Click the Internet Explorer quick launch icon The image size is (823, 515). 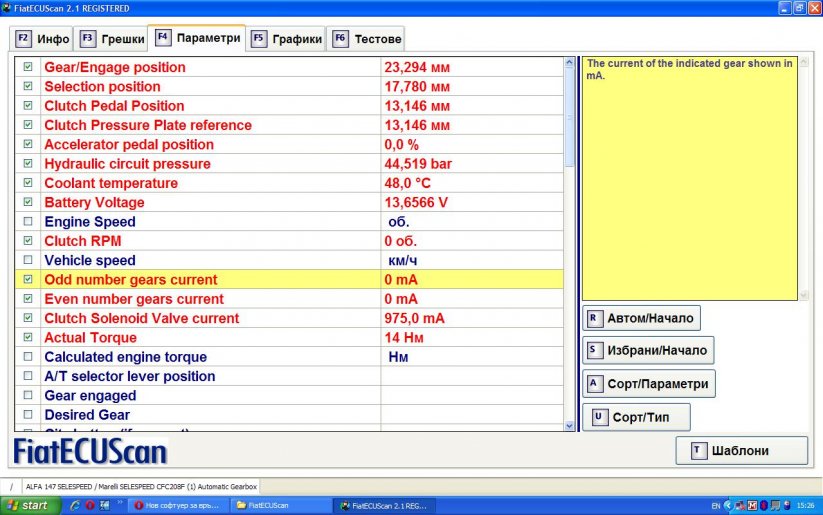(x=75, y=505)
